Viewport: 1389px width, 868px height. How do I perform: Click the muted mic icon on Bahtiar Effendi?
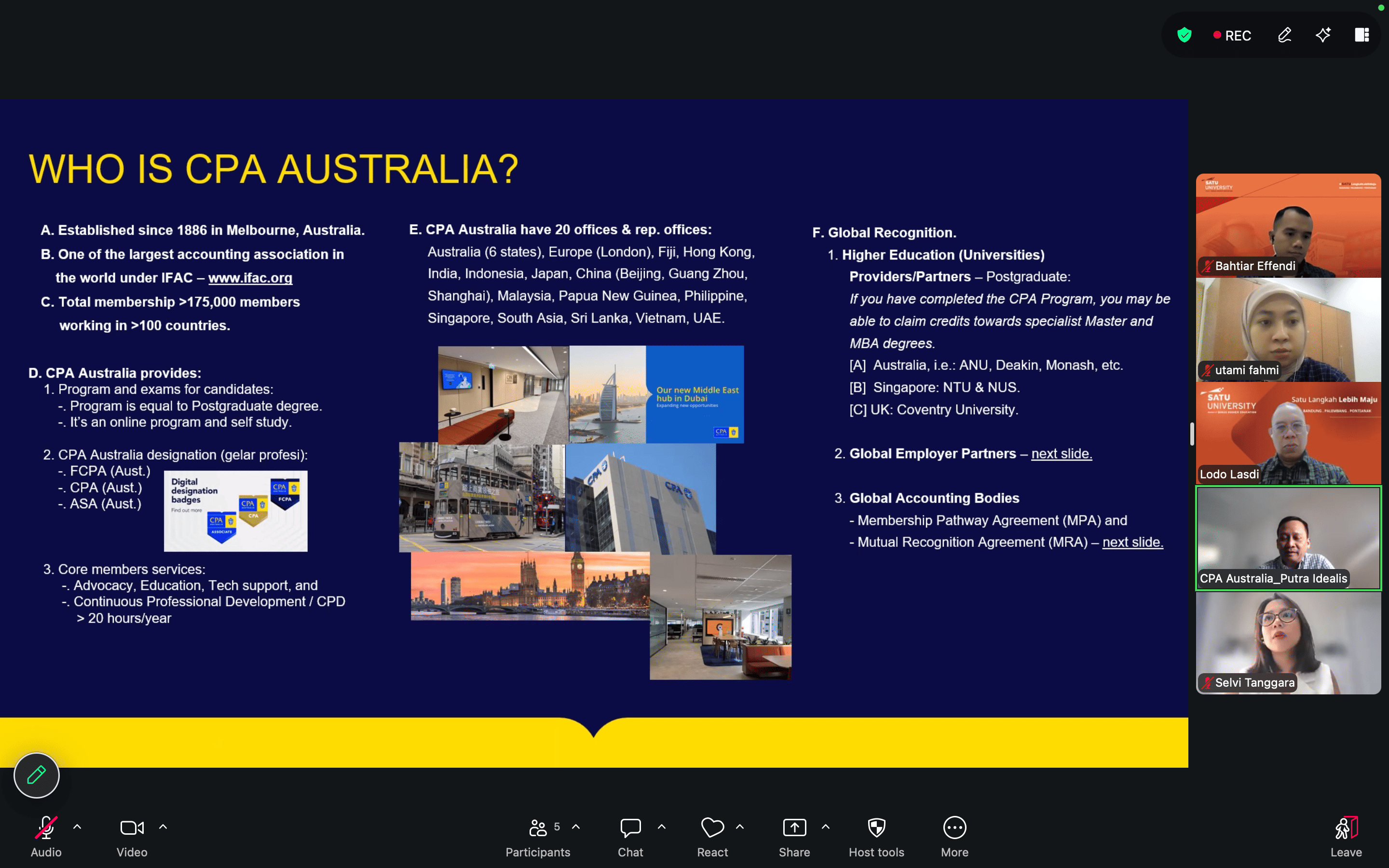[1207, 266]
